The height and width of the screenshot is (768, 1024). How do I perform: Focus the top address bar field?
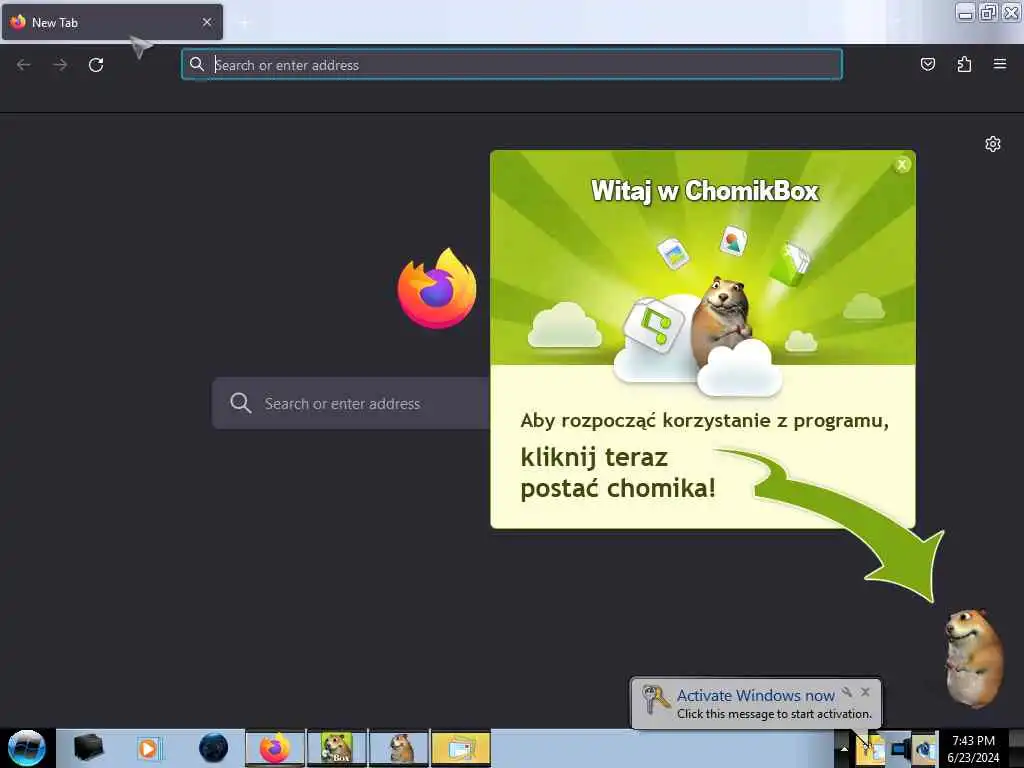click(x=512, y=65)
